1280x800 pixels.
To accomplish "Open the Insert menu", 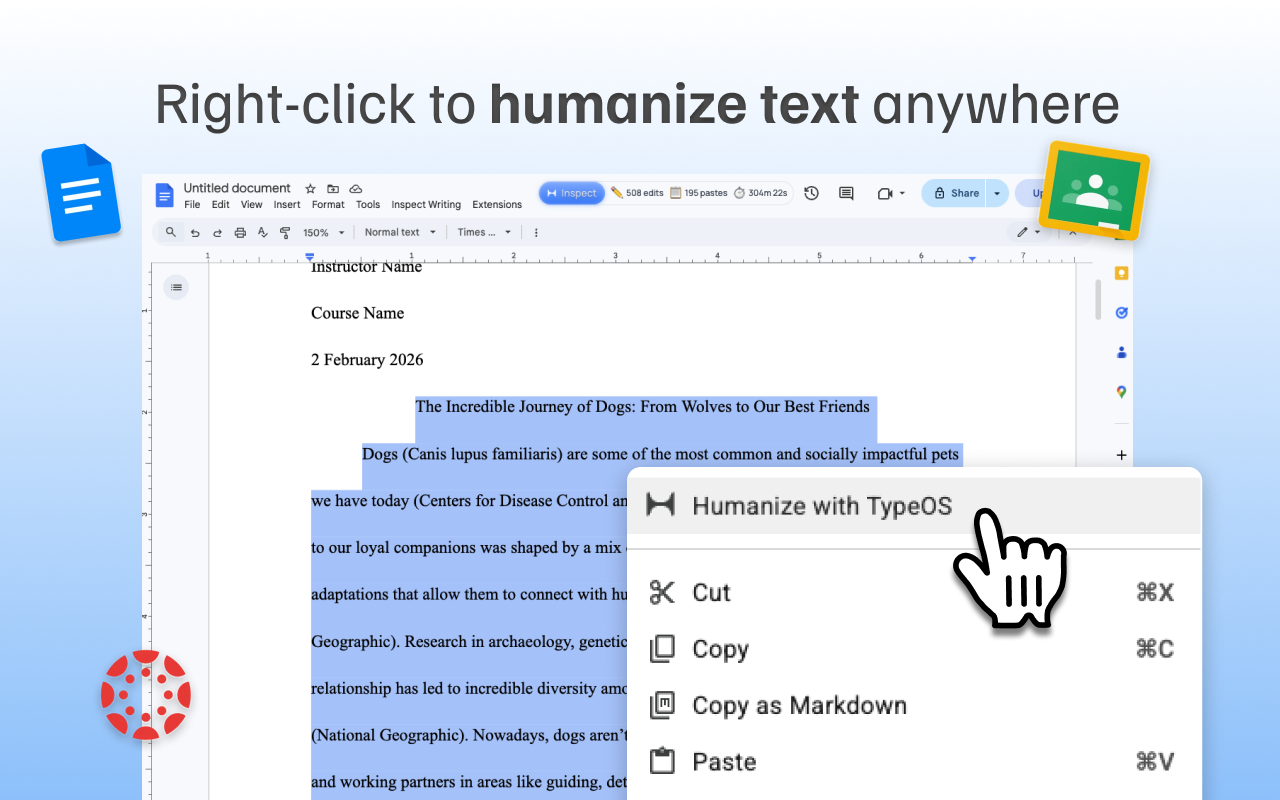I will click(287, 205).
